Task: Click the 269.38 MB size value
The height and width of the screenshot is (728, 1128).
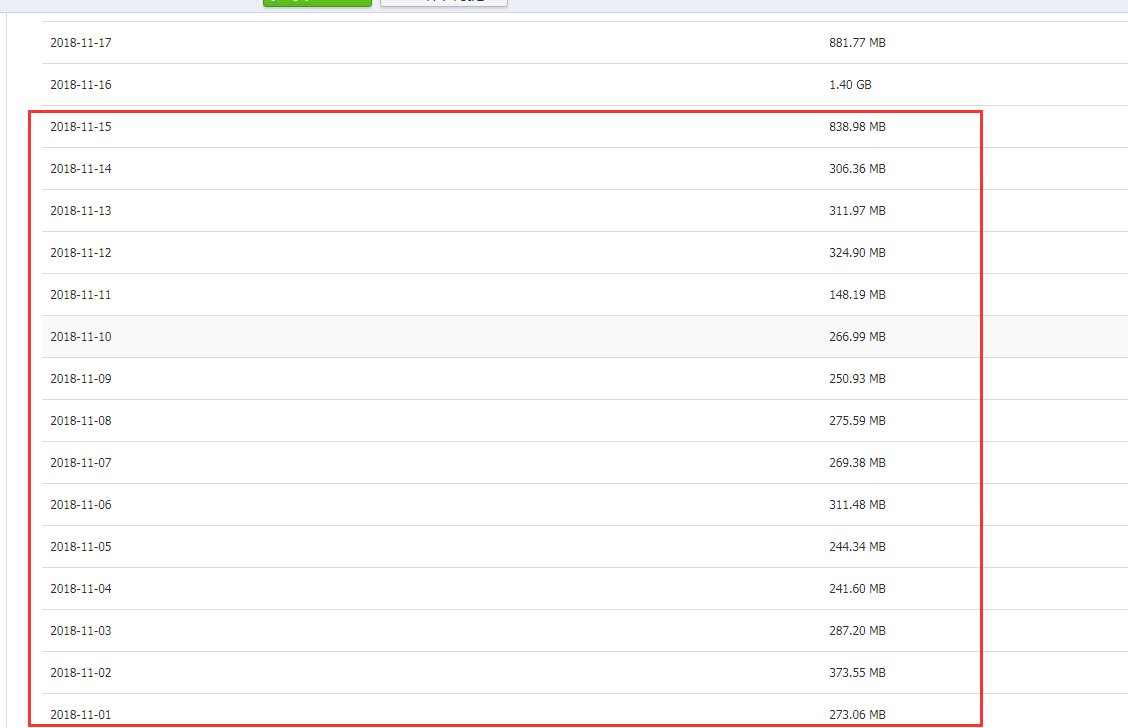Action: (857, 463)
